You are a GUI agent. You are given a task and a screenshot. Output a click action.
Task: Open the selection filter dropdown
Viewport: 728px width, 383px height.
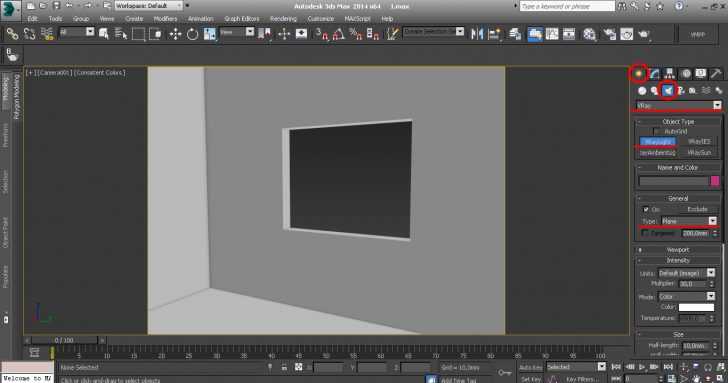[77, 32]
